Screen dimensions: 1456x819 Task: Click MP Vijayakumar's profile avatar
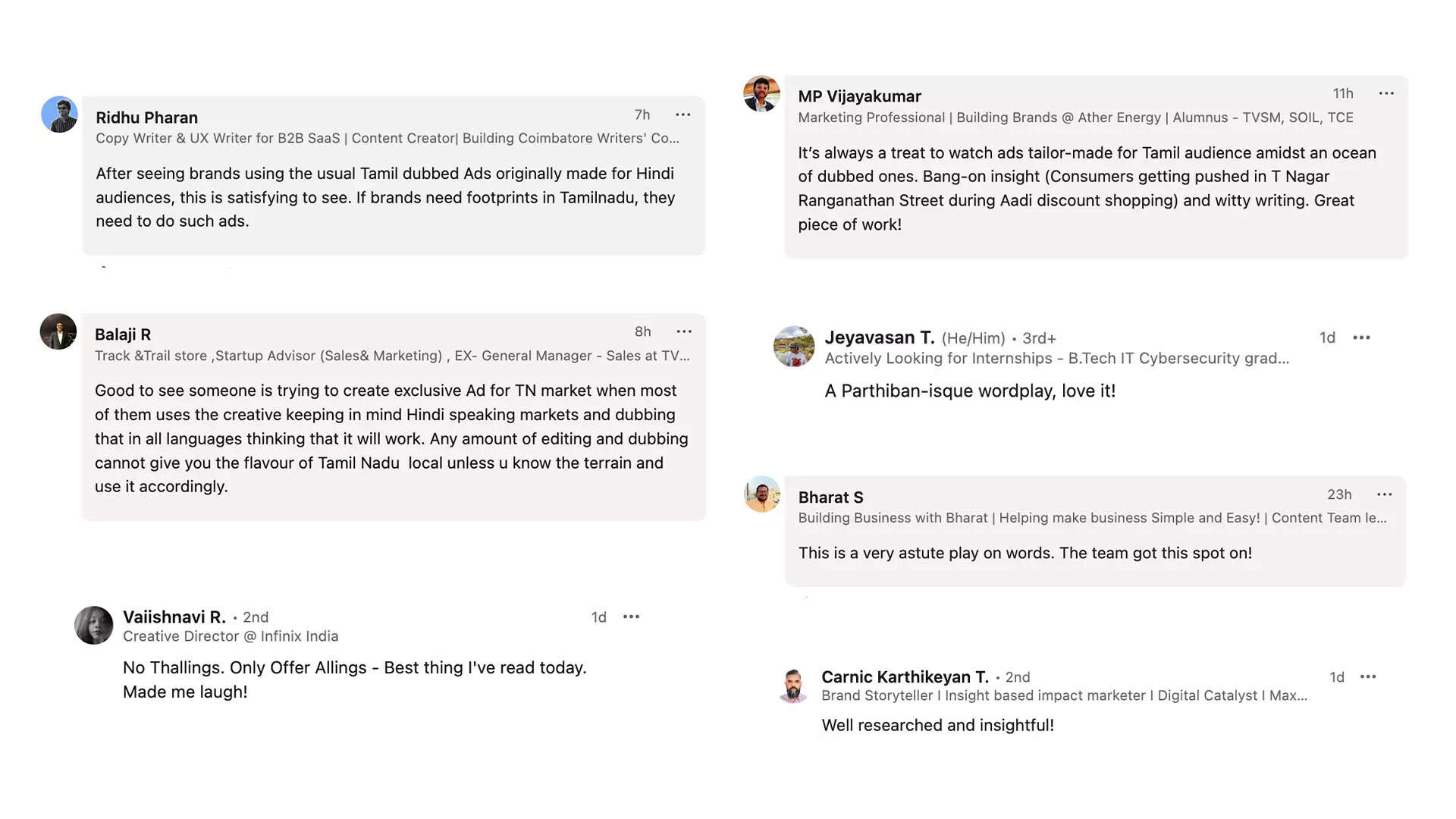pos(761,94)
